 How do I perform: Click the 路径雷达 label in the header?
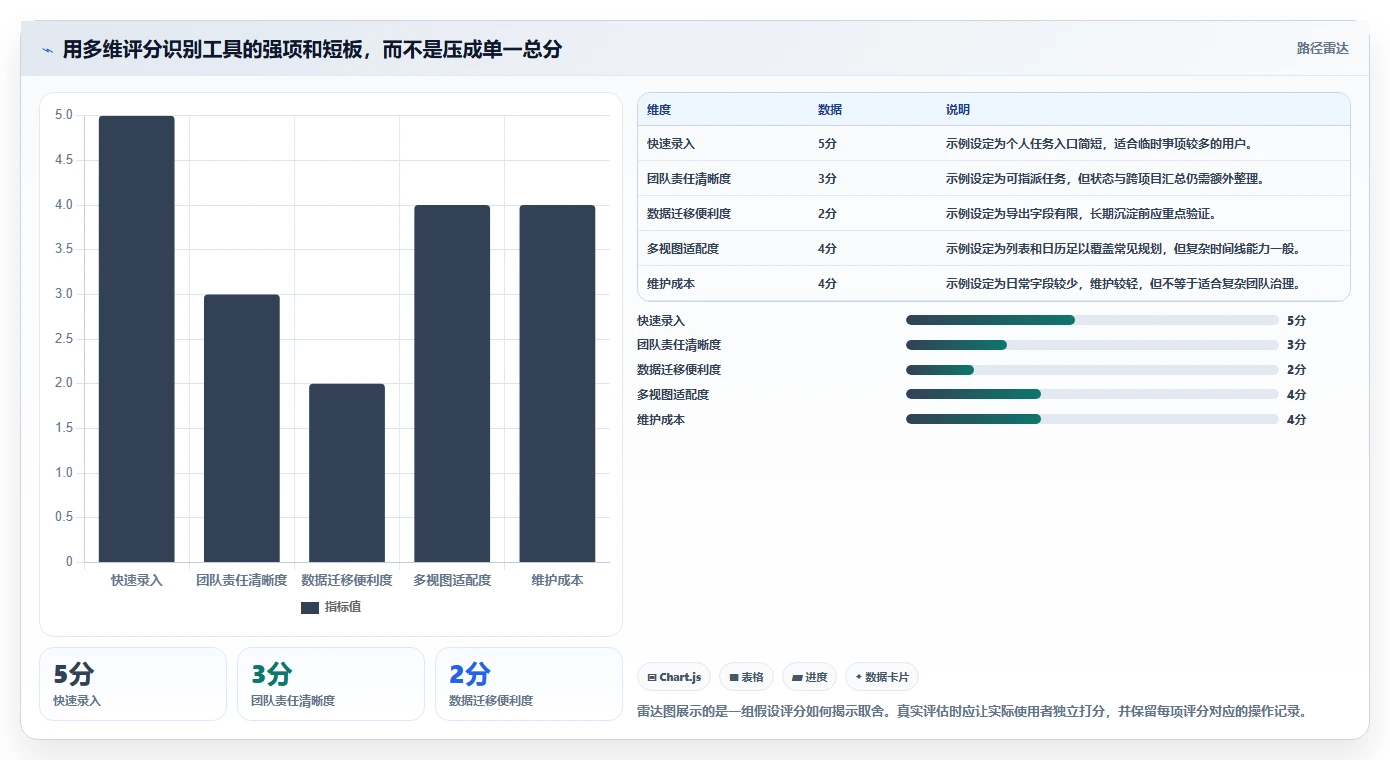pos(1322,48)
